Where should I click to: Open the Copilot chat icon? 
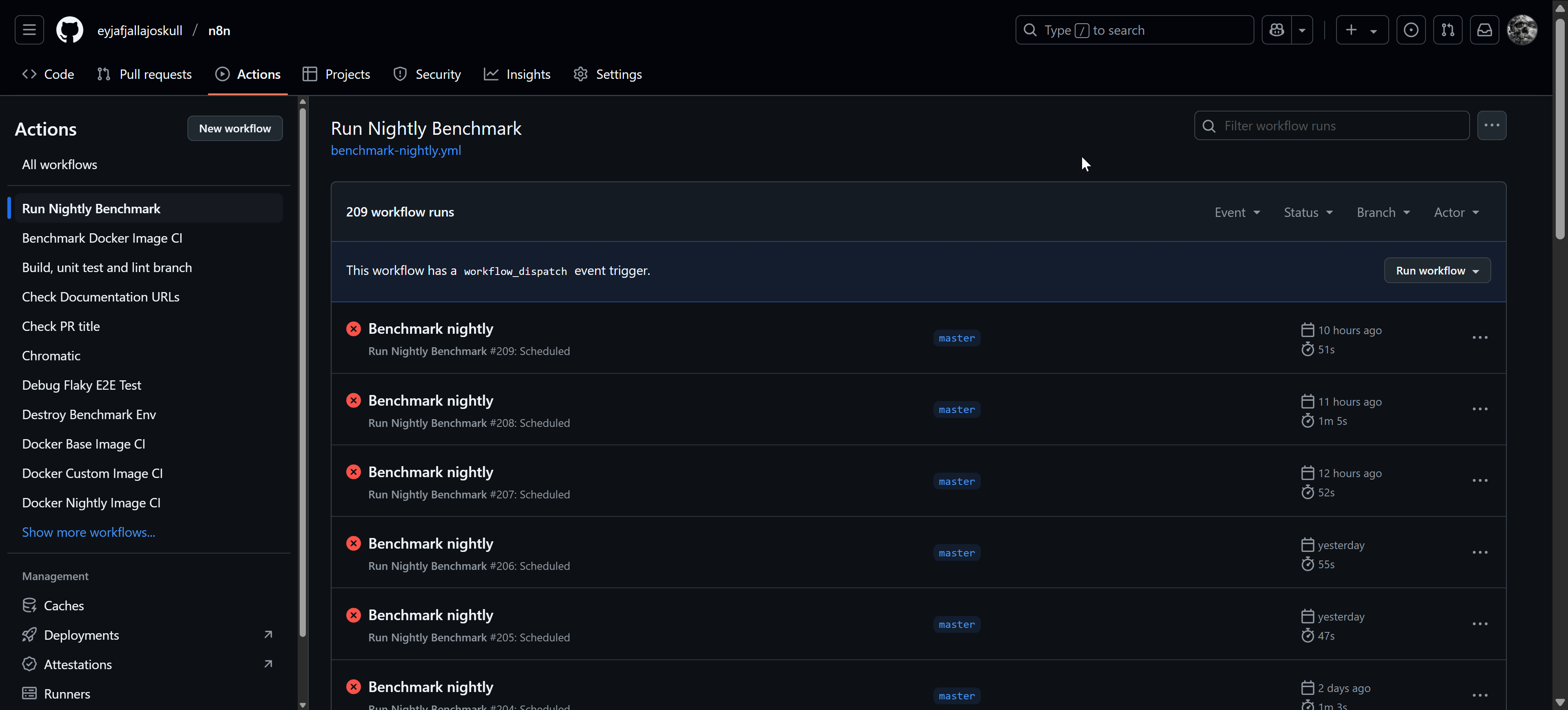point(1276,30)
